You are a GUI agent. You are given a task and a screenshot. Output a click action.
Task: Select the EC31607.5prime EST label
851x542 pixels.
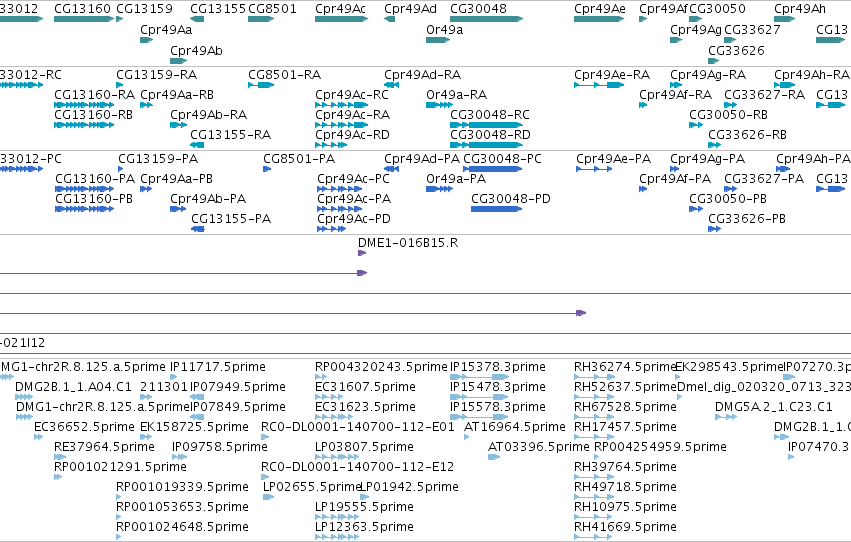coord(365,387)
